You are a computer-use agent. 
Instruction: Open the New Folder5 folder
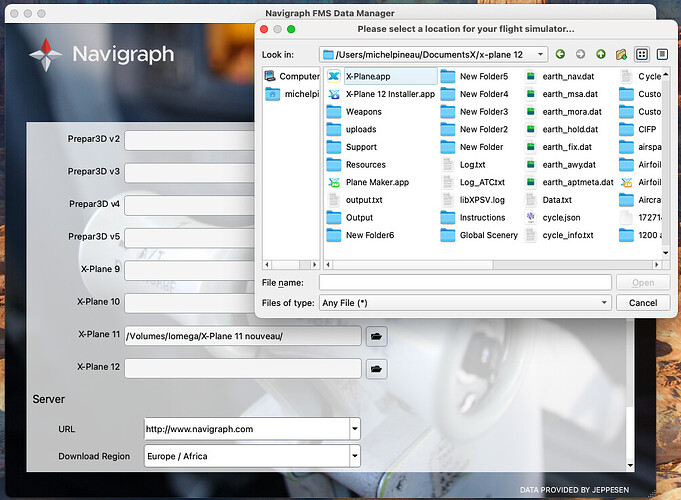coord(474,76)
